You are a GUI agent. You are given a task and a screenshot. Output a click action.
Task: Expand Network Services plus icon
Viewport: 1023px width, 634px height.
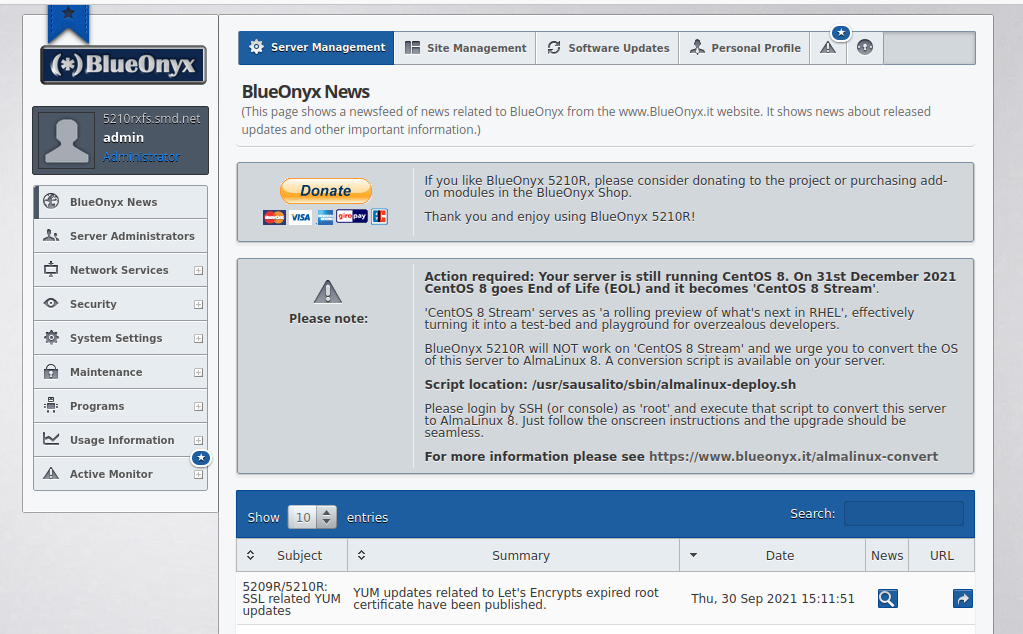[198, 271]
